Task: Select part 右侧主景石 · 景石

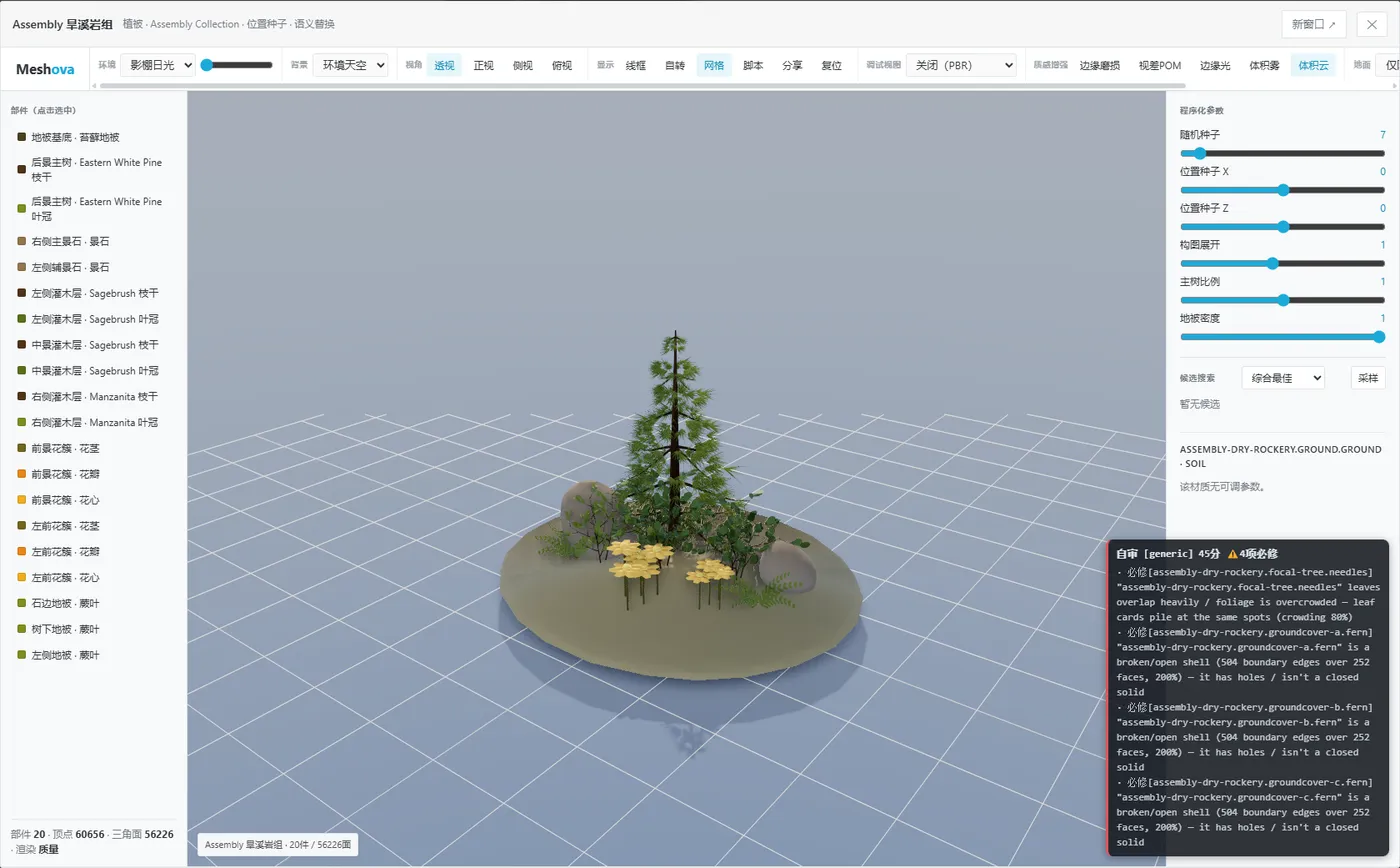Action: click(x=93, y=241)
